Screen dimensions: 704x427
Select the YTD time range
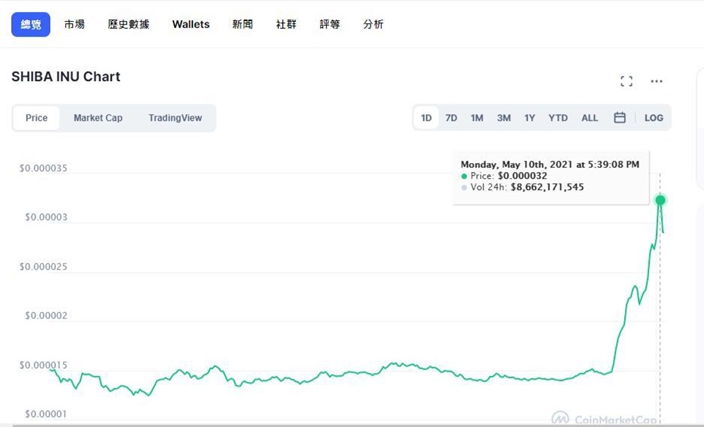[x=558, y=118]
